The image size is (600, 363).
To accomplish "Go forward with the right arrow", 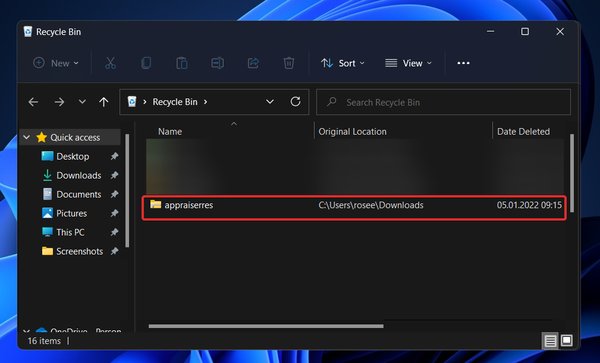I will [x=59, y=102].
